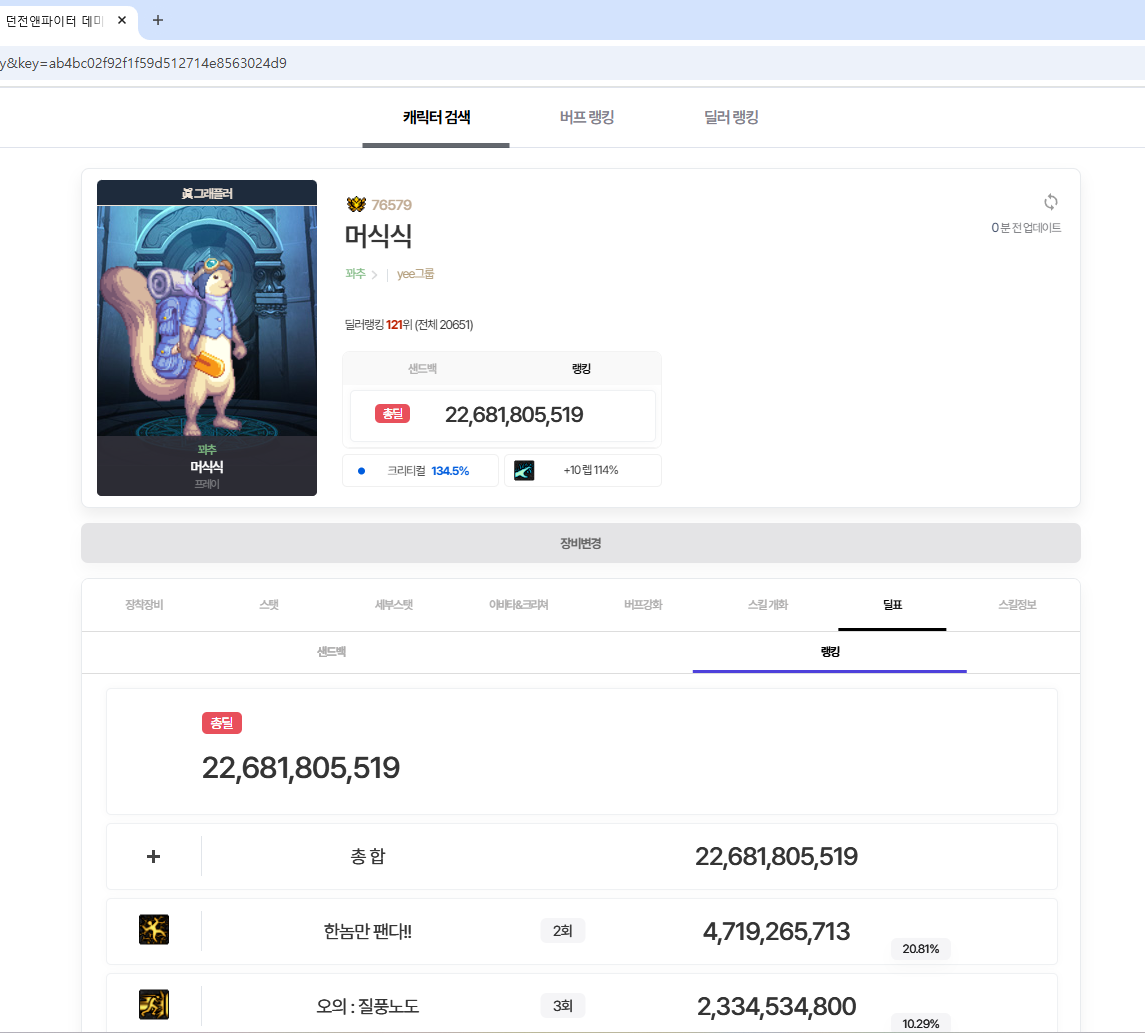Open a new browser tab
The height and width of the screenshot is (1033, 1145).
click(x=157, y=20)
